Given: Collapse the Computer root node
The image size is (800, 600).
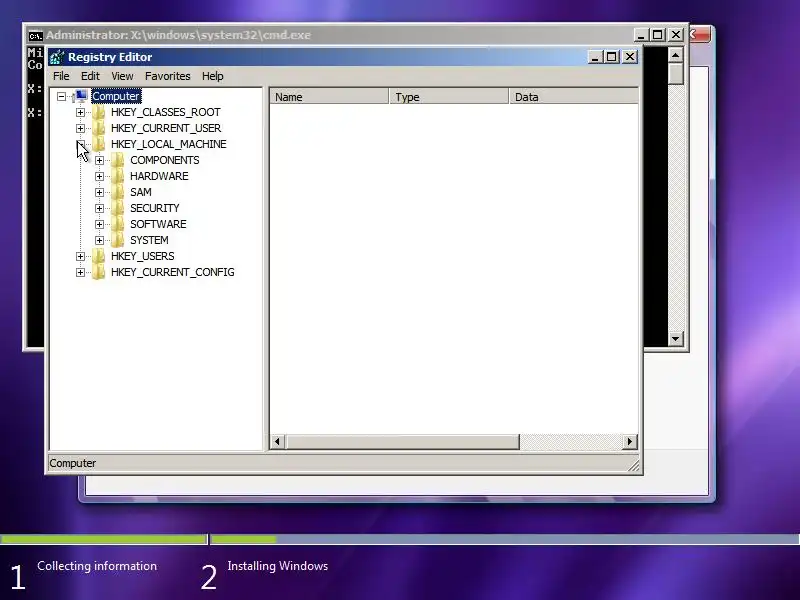Looking at the screenshot, I should click(x=61, y=96).
